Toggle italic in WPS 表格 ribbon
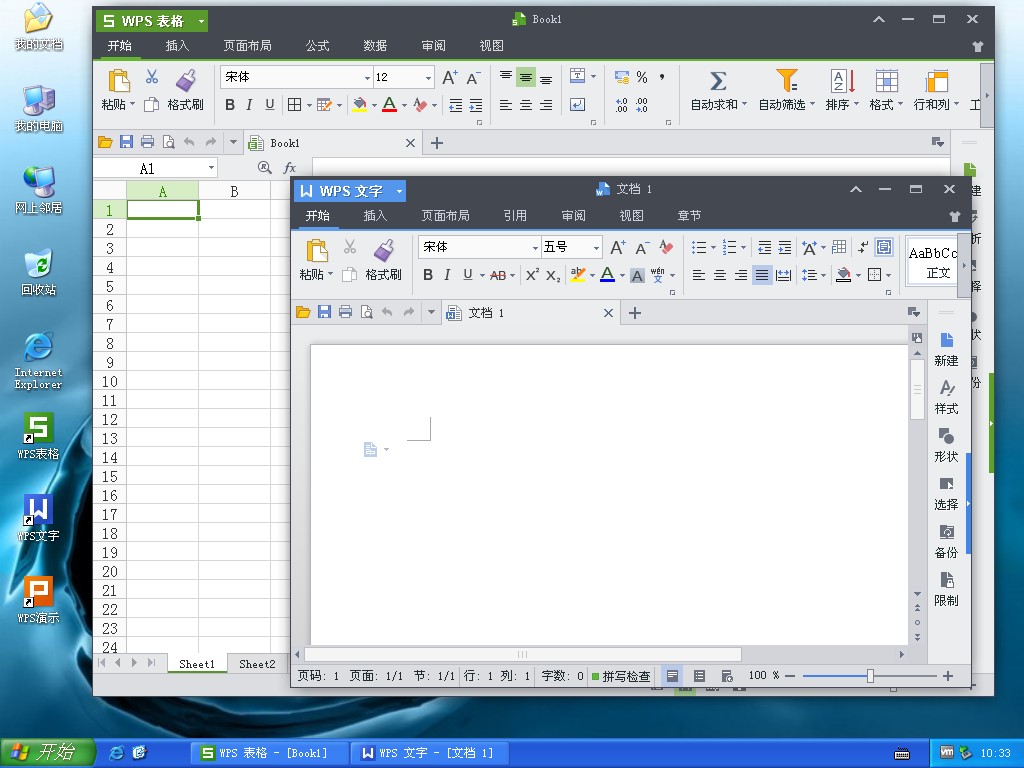Image resolution: width=1024 pixels, height=768 pixels. pos(249,105)
